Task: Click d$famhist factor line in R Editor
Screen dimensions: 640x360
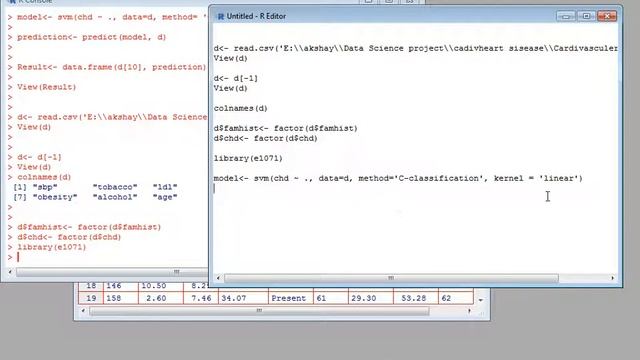Action: (x=286, y=129)
